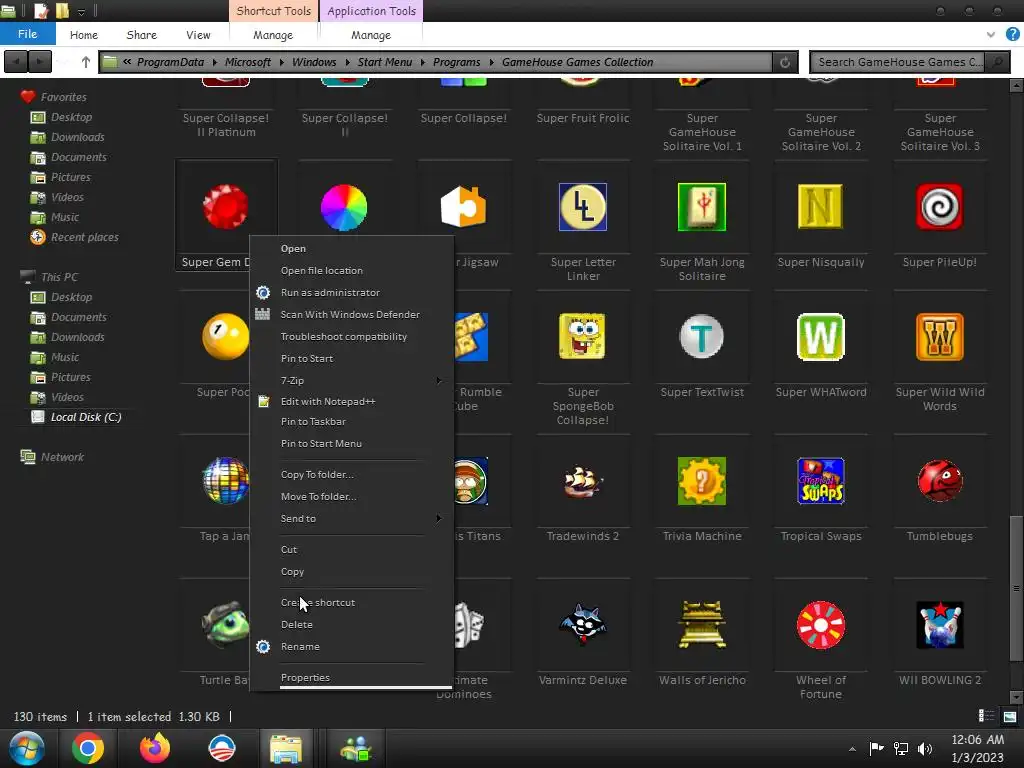
Task: Select the Super Mah Jong Solitaire icon
Action: click(702, 207)
